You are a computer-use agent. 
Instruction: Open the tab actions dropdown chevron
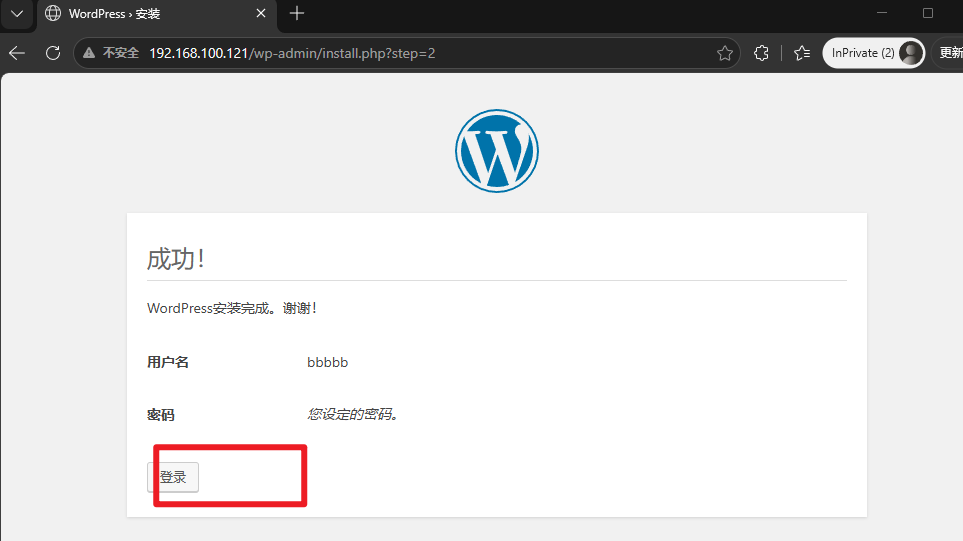click(17, 14)
